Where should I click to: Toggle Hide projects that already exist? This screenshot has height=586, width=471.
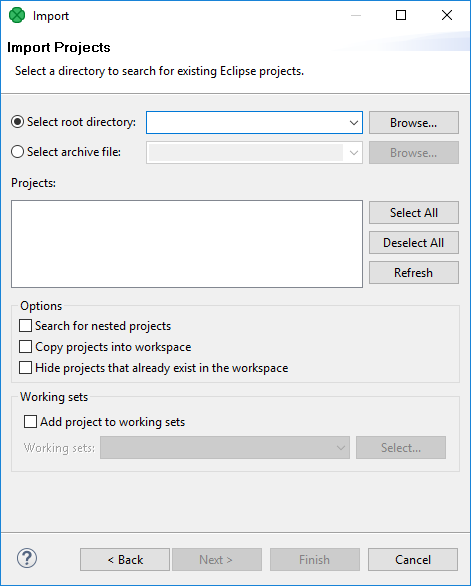(25, 367)
